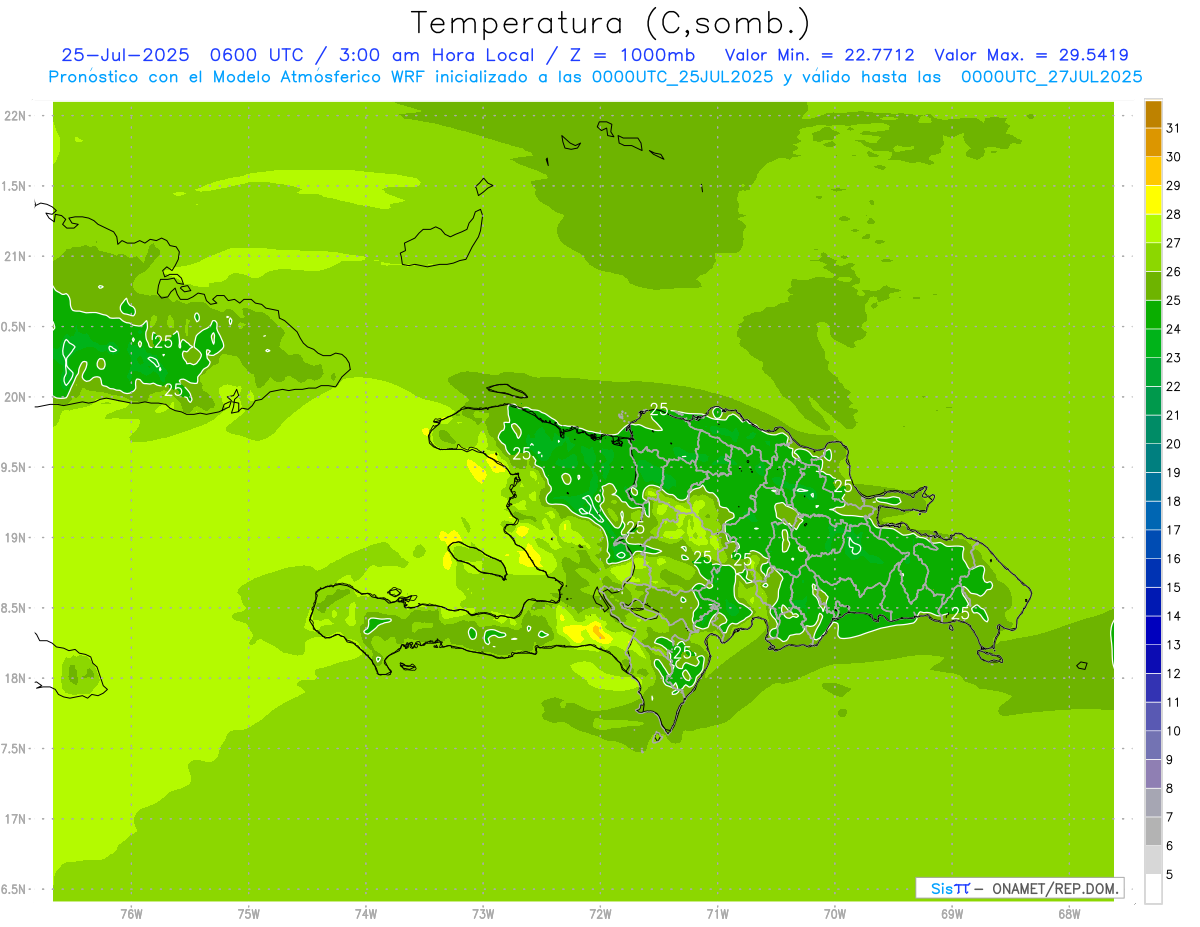The image size is (1200, 927).
Task: Click the "71W" longitude axis label
Action: coord(717,914)
